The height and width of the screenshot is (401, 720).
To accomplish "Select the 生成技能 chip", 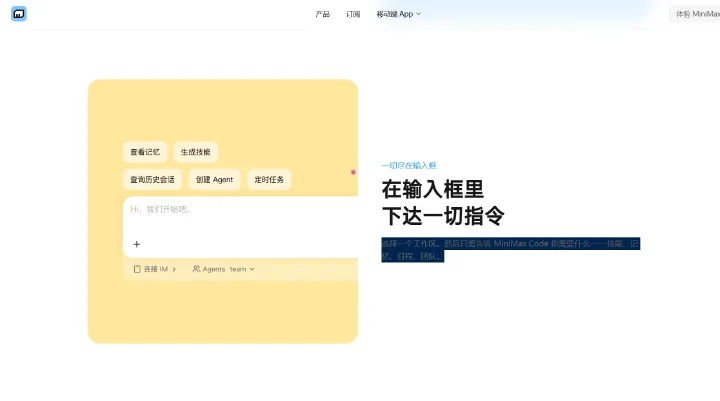I will [196, 152].
